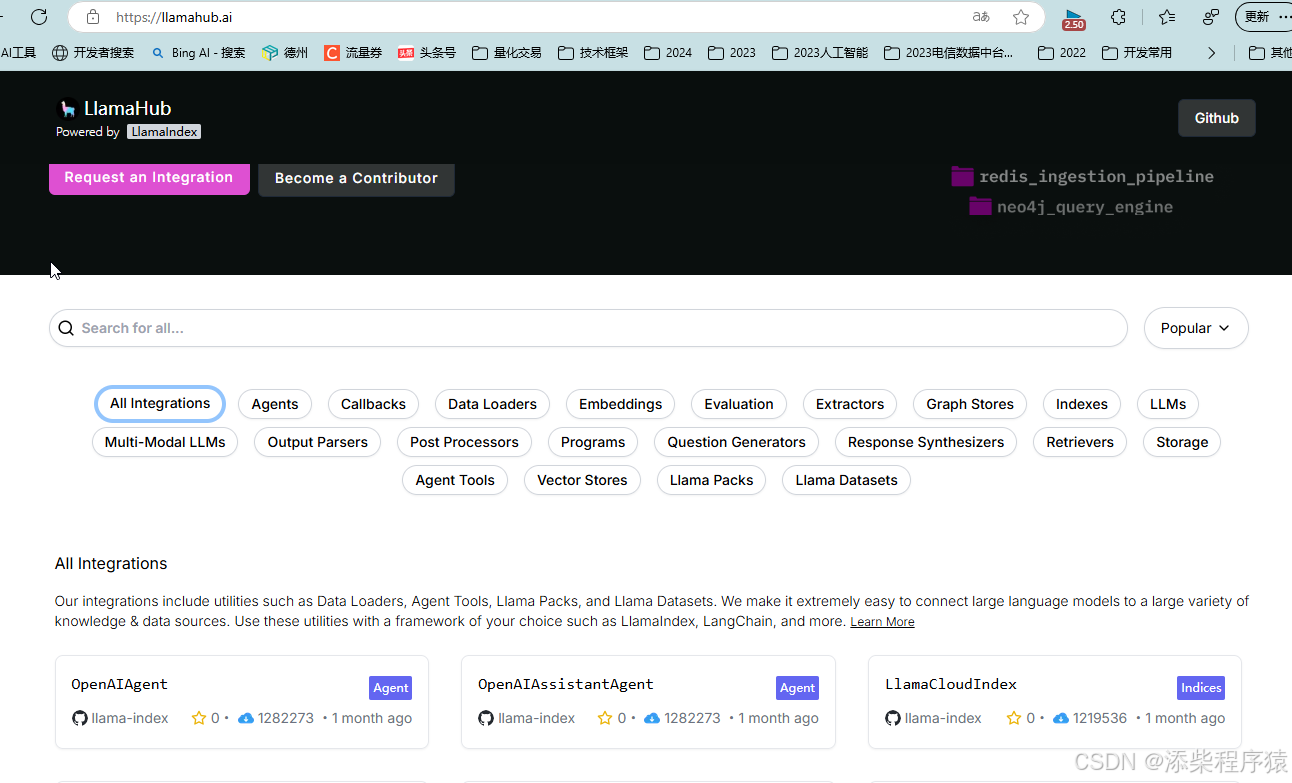Open the 2024 bookmark folder

(668, 53)
